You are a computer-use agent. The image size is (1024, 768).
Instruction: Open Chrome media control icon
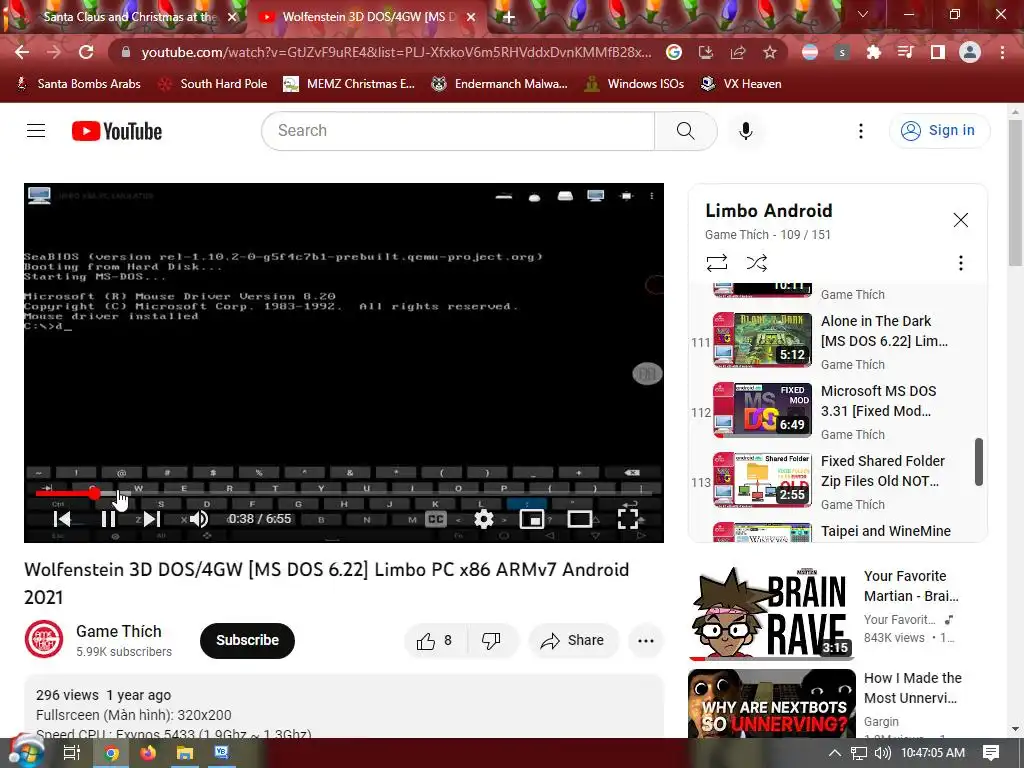coord(905,52)
